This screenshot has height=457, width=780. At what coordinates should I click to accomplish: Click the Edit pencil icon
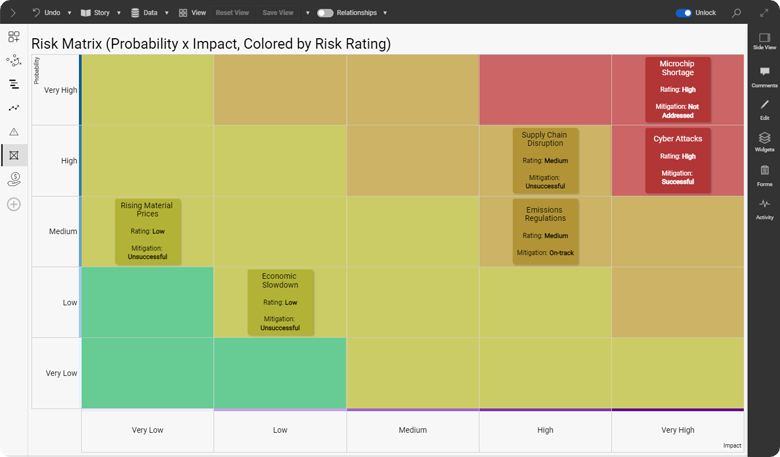tap(764, 108)
